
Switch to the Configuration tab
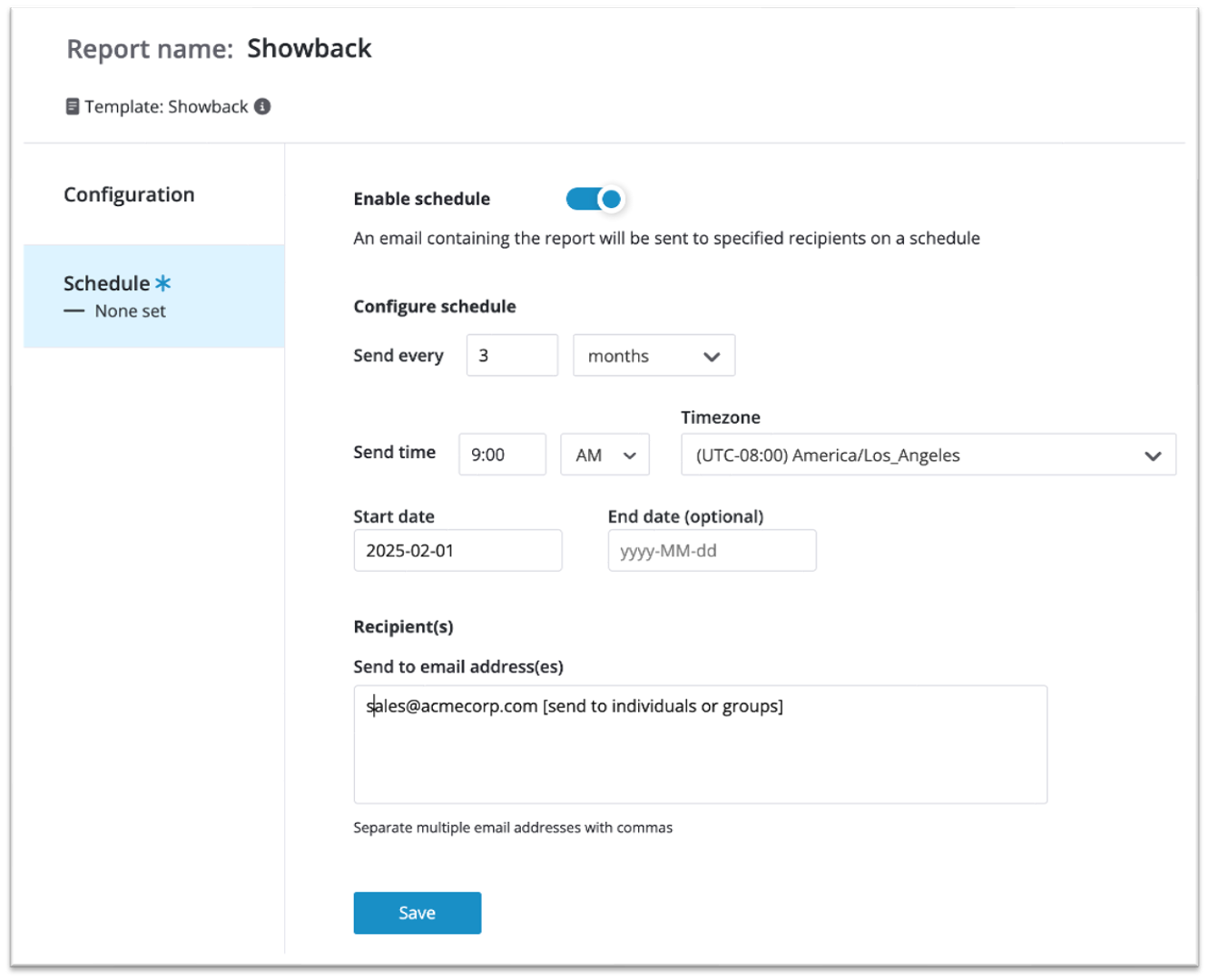click(x=129, y=194)
